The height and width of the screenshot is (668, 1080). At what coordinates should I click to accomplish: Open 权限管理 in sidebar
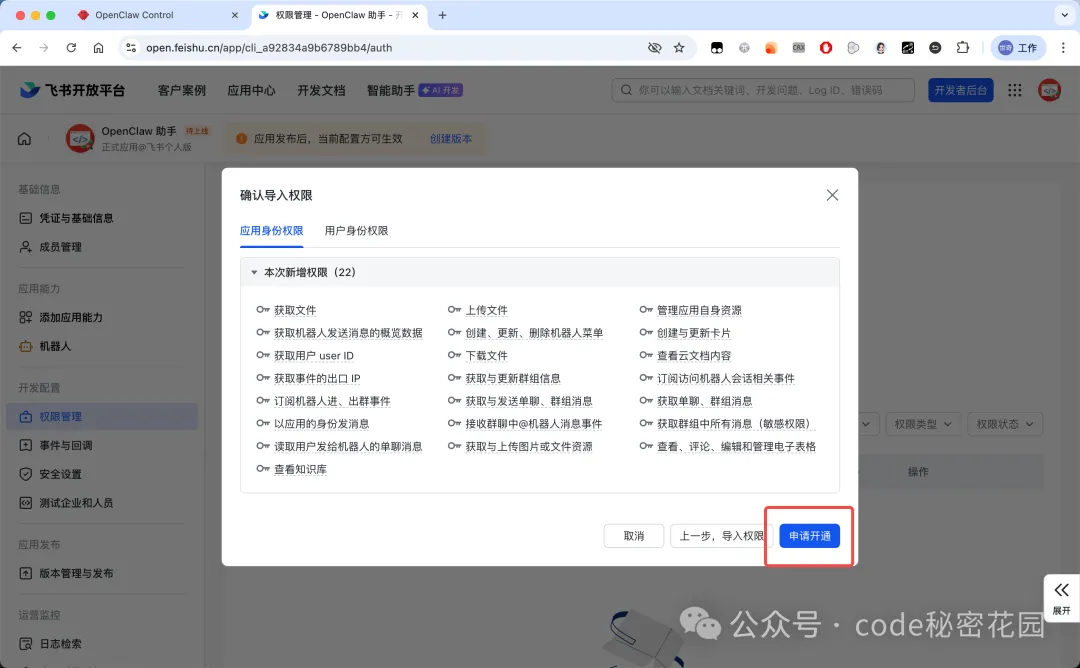click(x=102, y=417)
